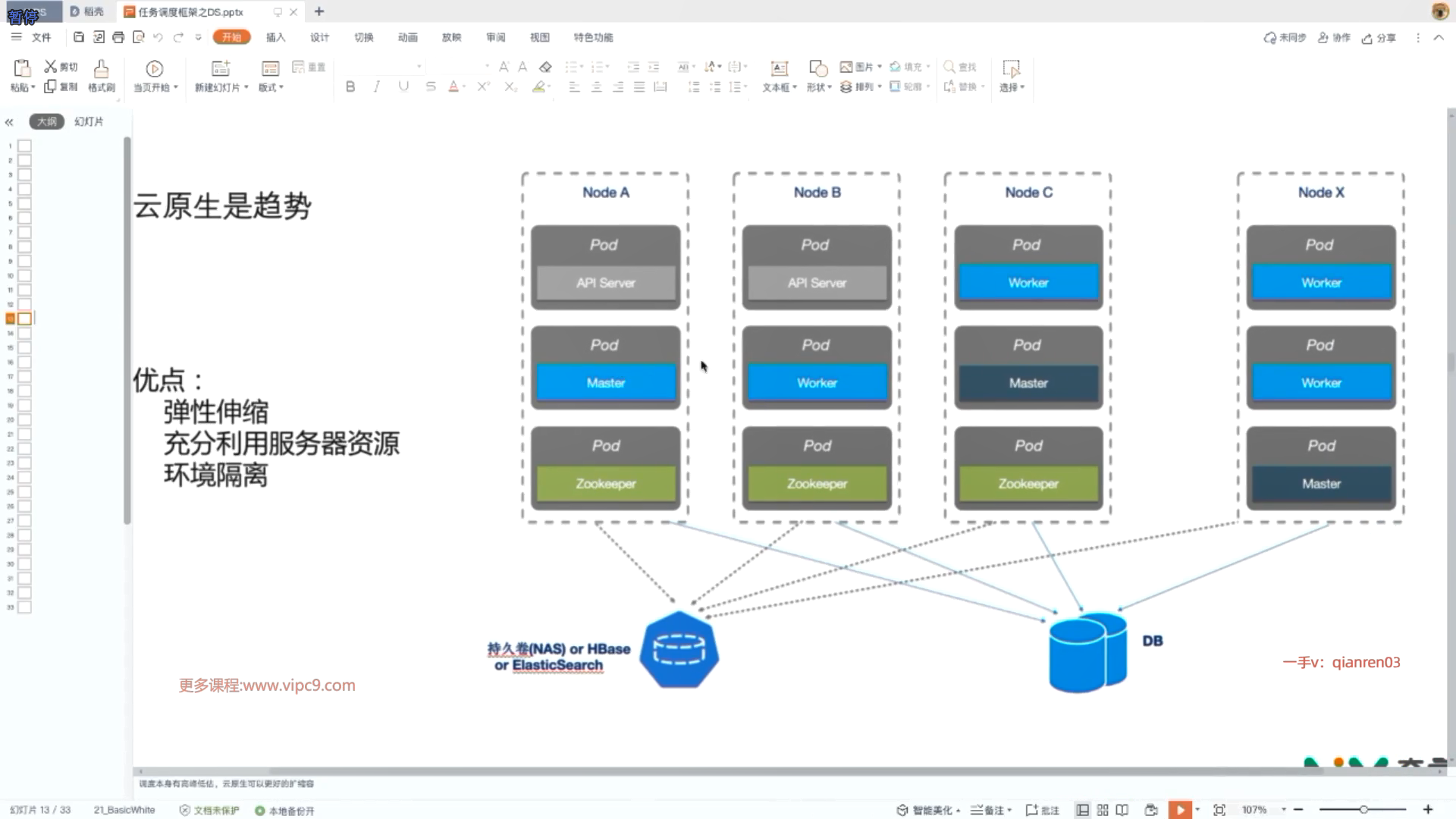Click the Collaborate (协作) button
The image size is (1456, 819).
pos(1334,38)
